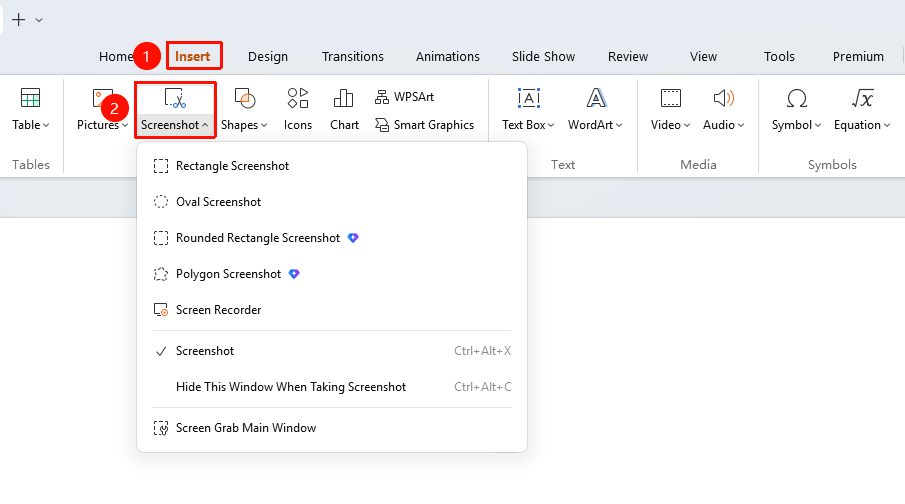Expand the Text Box dropdown arrow
This screenshot has height=504, width=905.
pos(551,125)
